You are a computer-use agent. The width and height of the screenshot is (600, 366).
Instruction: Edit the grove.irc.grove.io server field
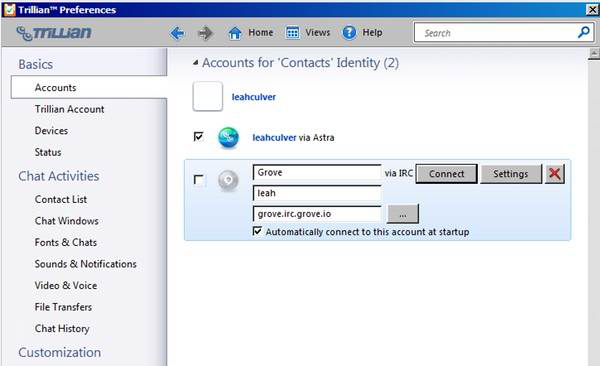pos(317,214)
